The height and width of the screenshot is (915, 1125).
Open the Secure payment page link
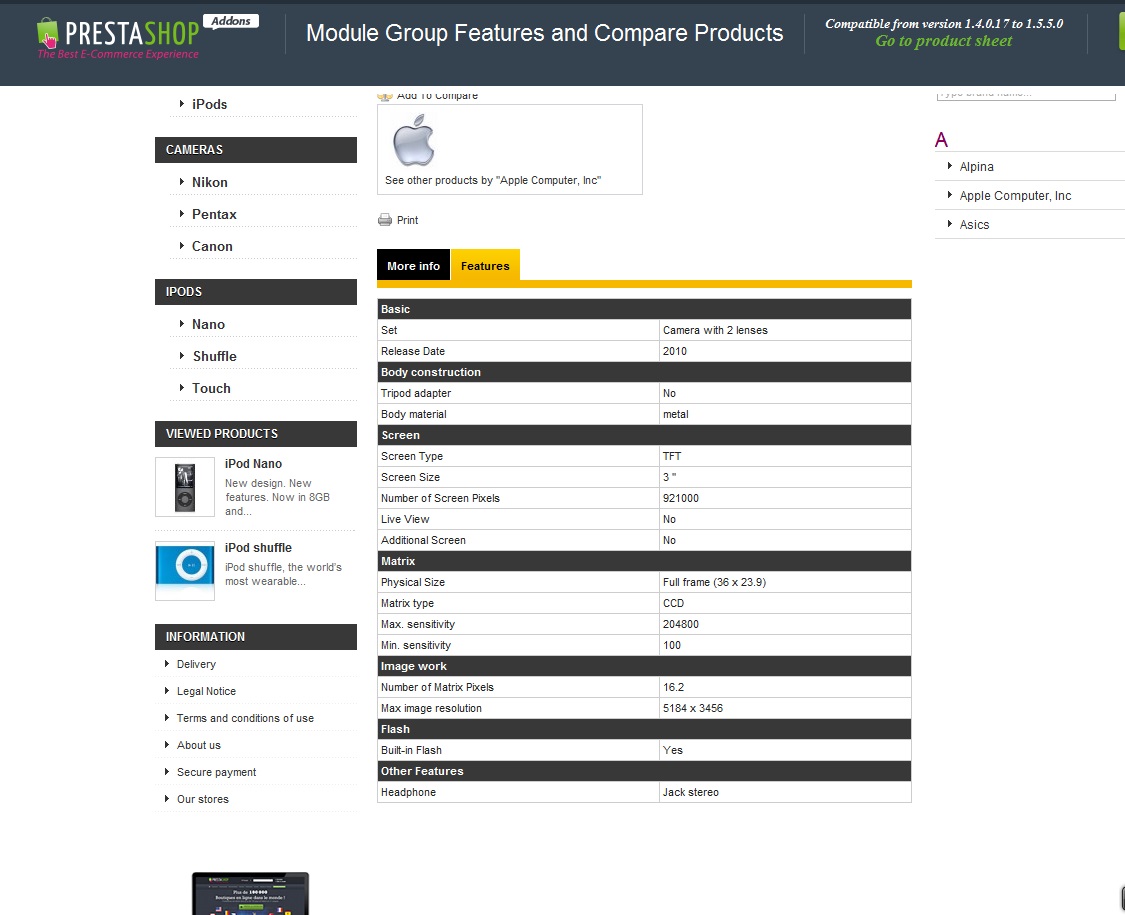(x=216, y=772)
